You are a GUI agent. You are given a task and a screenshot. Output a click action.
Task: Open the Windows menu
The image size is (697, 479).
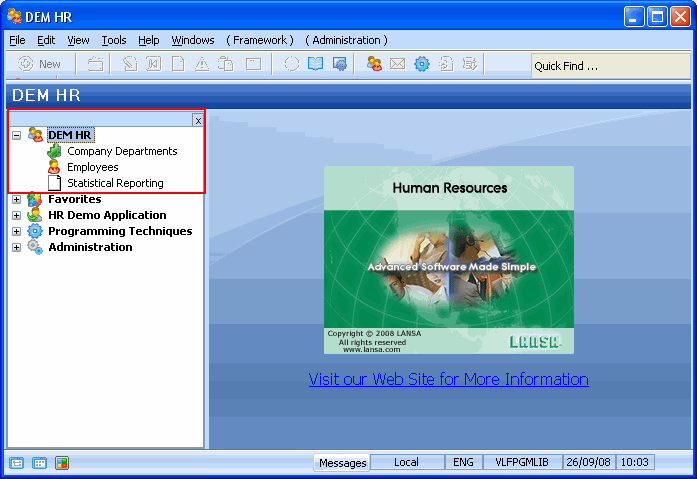point(193,40)
